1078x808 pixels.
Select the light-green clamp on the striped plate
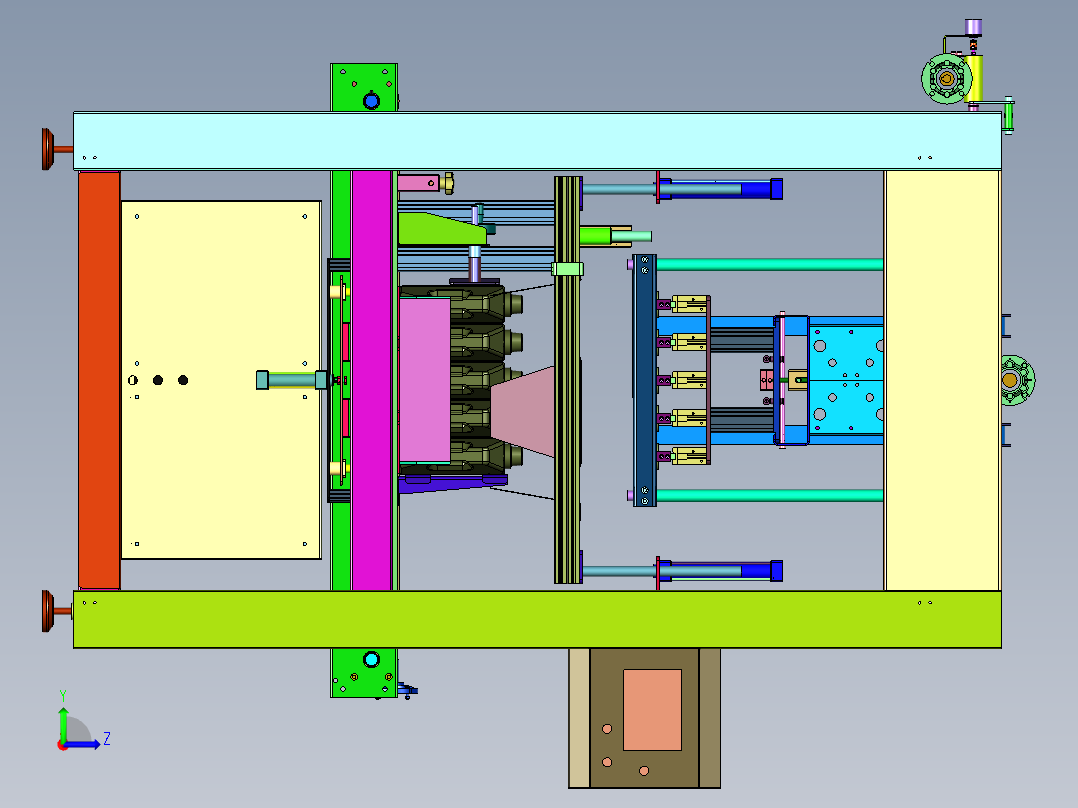pyautogui.click(x=567, y=269)
